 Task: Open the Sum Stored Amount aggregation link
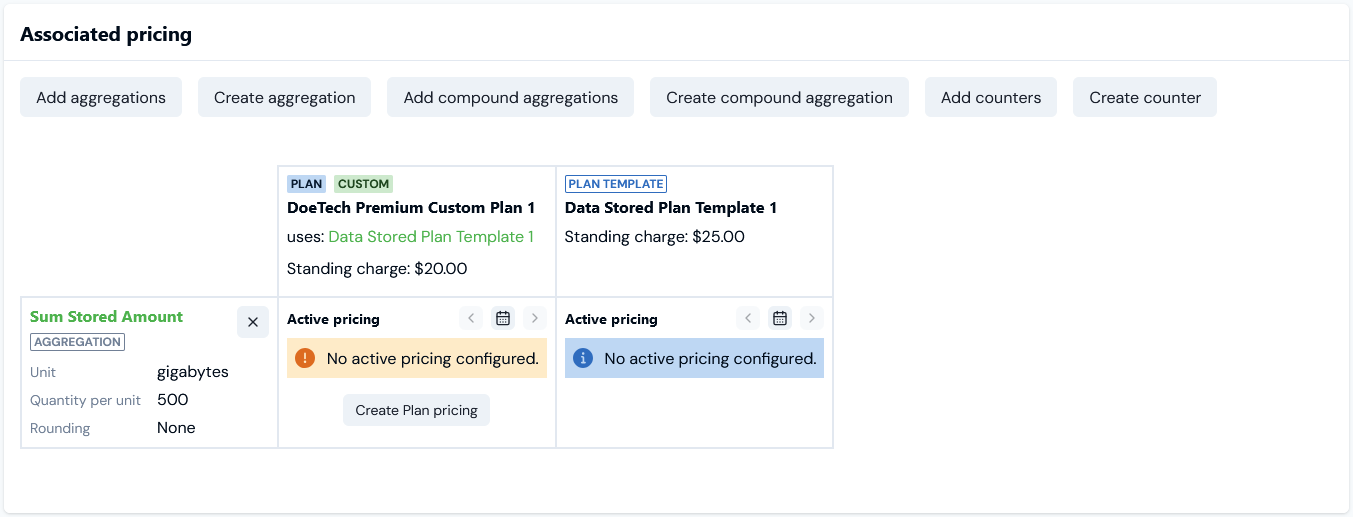pyautogui.click(x=106, y=316)
